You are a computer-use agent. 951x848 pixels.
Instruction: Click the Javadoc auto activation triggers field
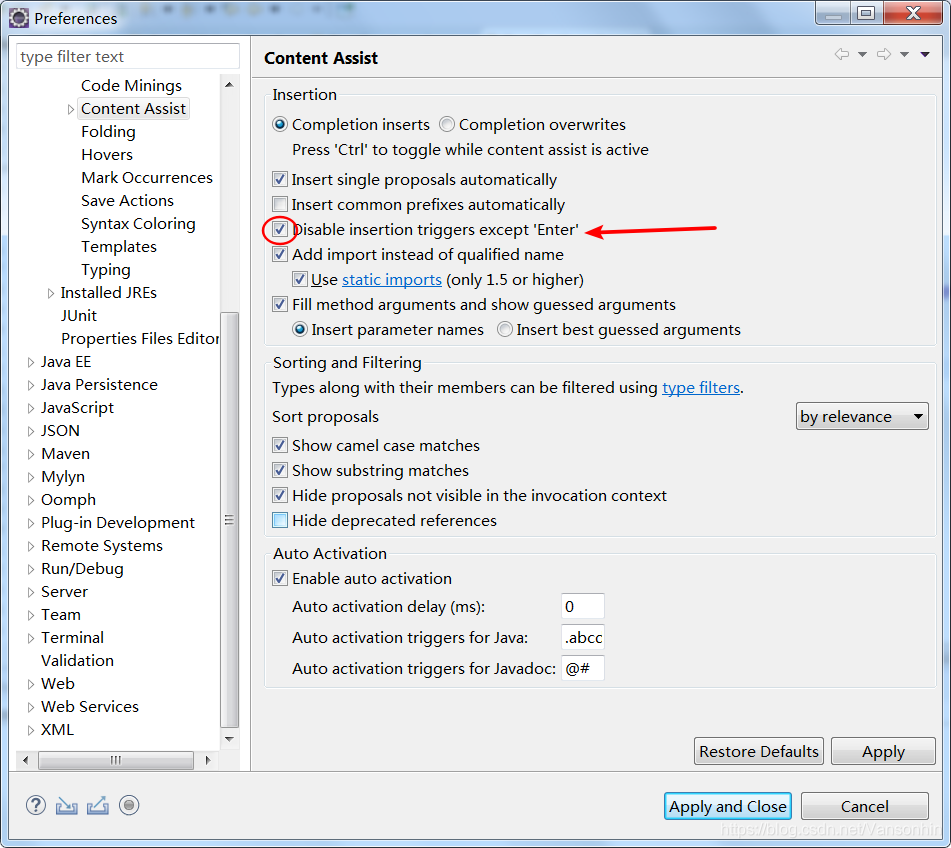click(582, 668)
